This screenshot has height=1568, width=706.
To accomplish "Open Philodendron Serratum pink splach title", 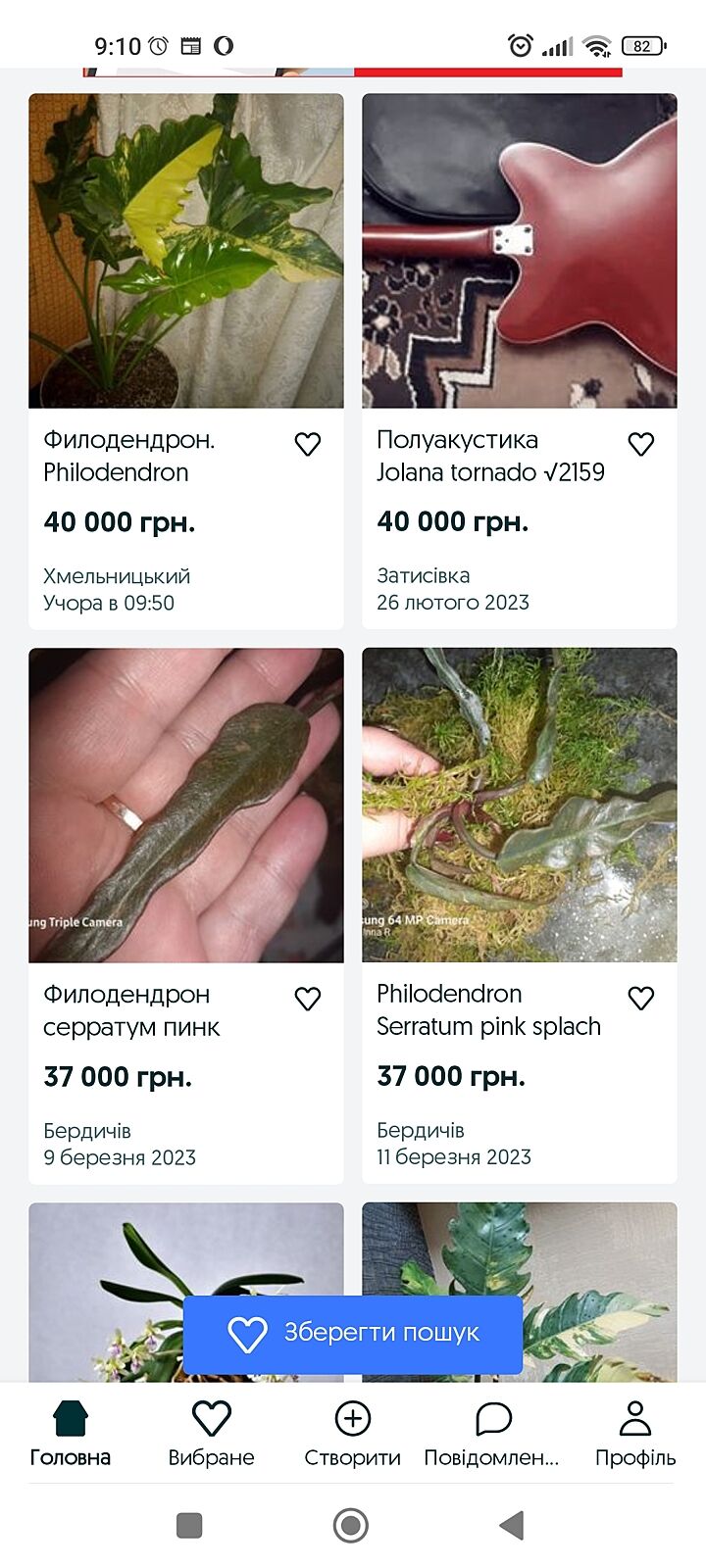I will pos(488,1010).
